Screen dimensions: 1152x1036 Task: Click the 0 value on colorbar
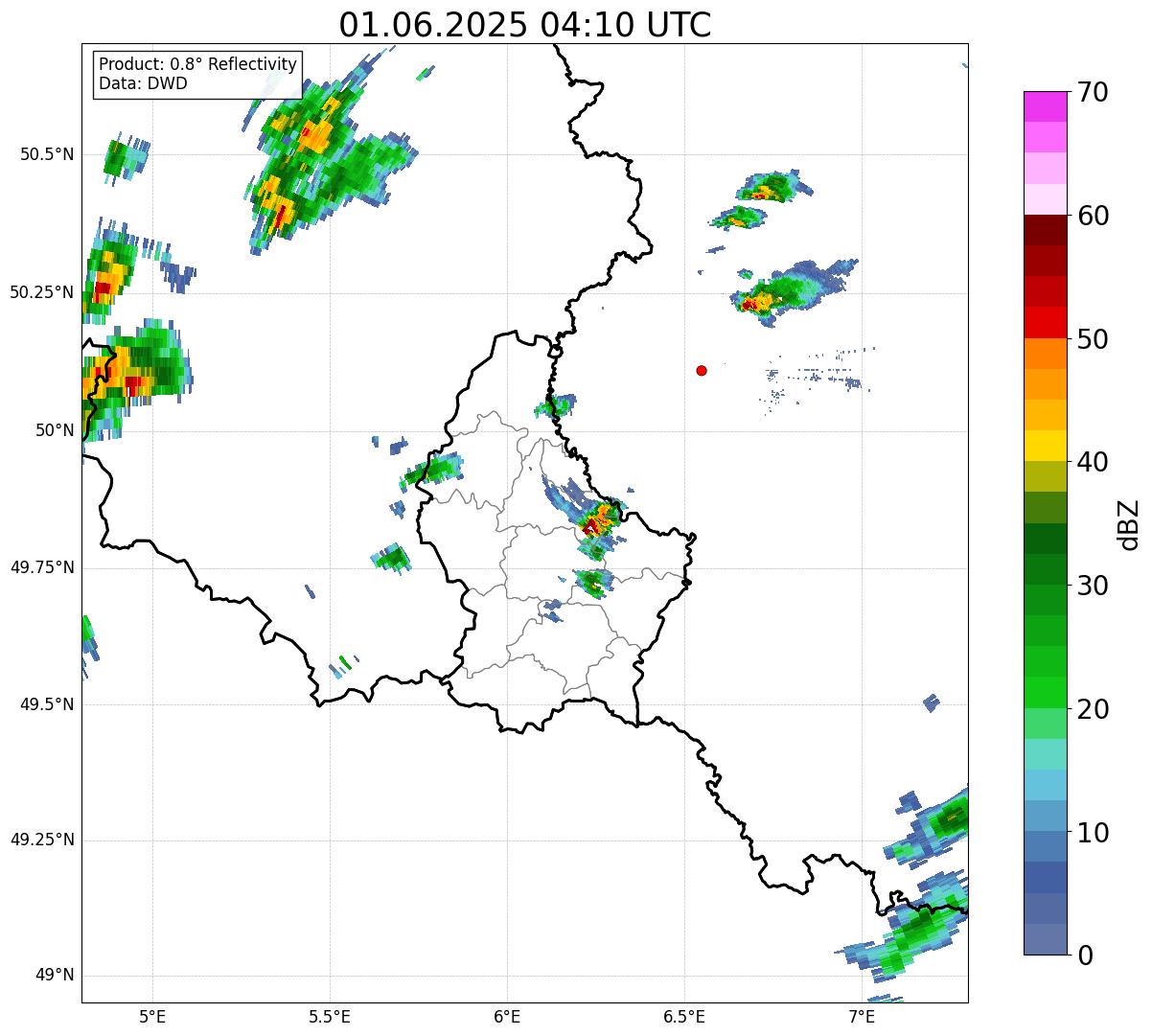point(1085,955)
